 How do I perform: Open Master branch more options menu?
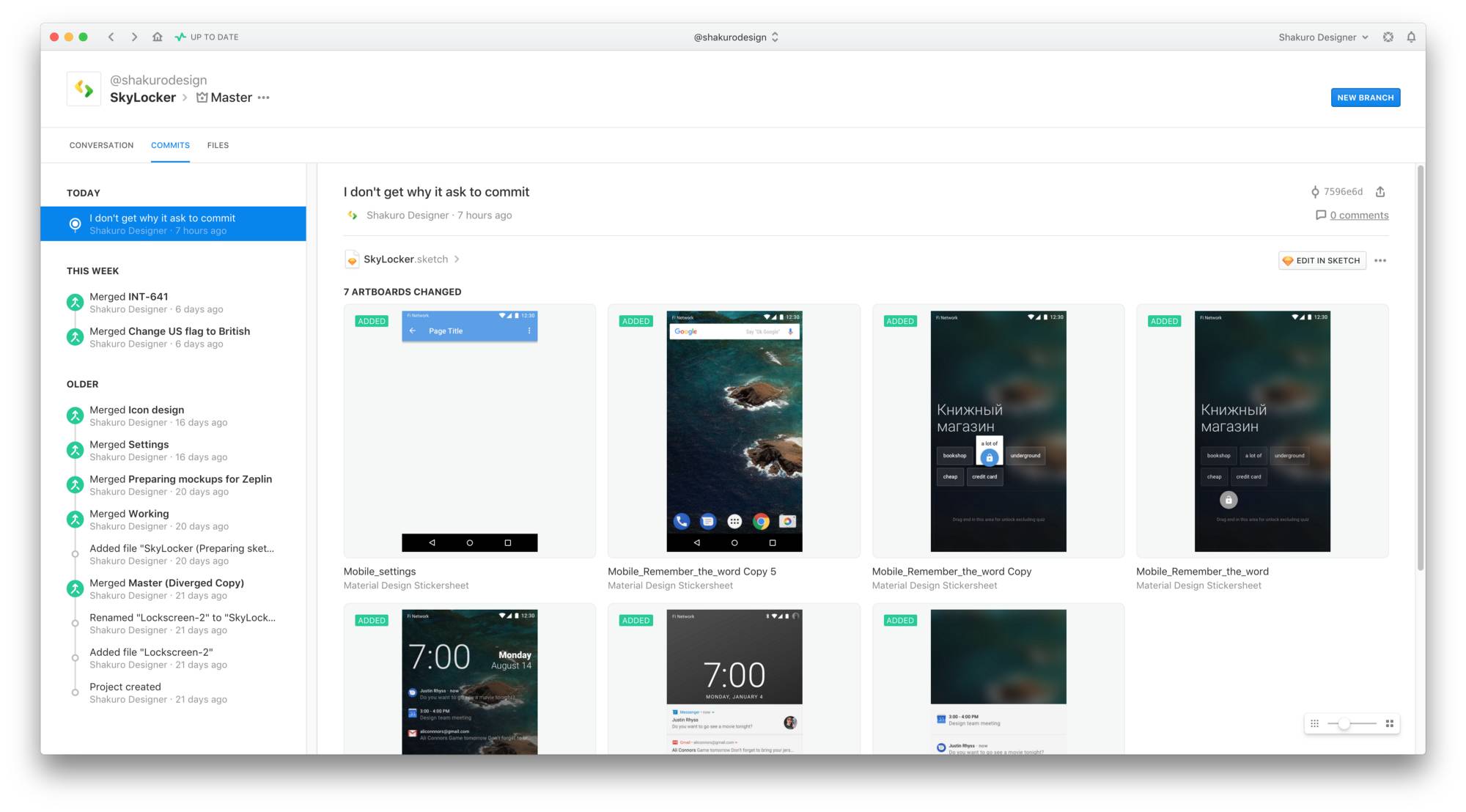264,97
